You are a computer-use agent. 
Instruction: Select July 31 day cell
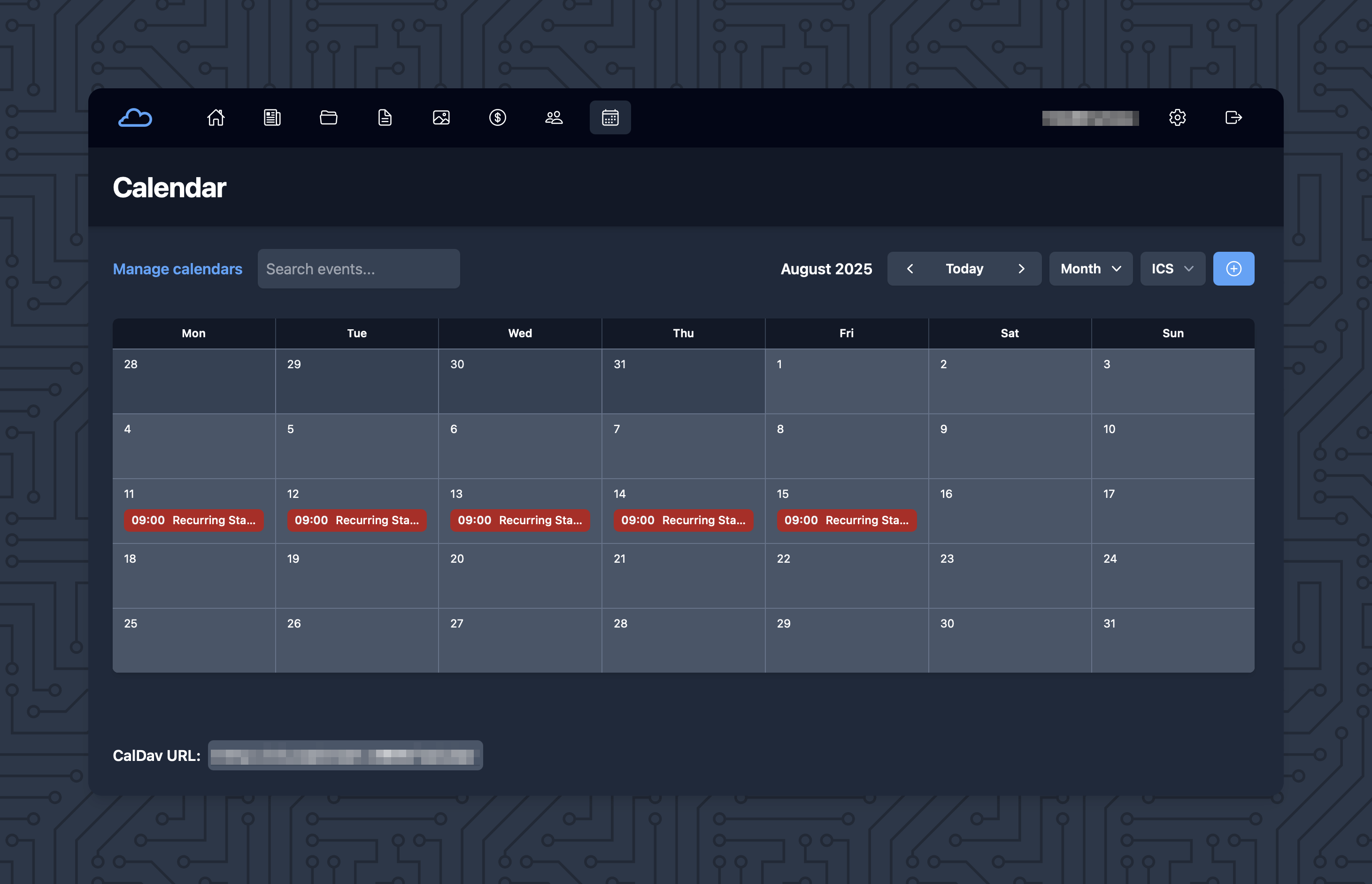[x=683, y=381]
